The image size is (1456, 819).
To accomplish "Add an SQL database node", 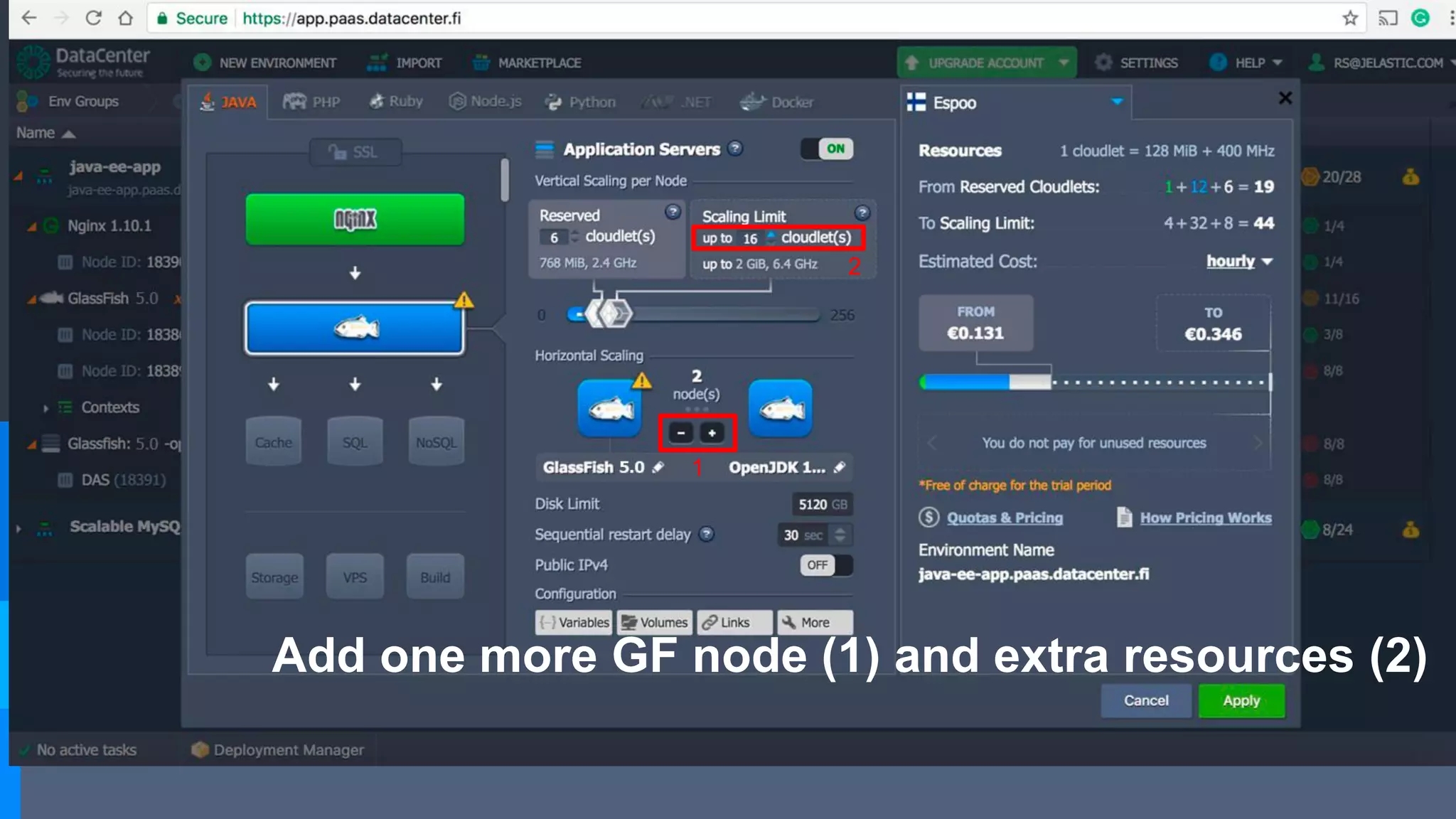I will coord(355,442).
